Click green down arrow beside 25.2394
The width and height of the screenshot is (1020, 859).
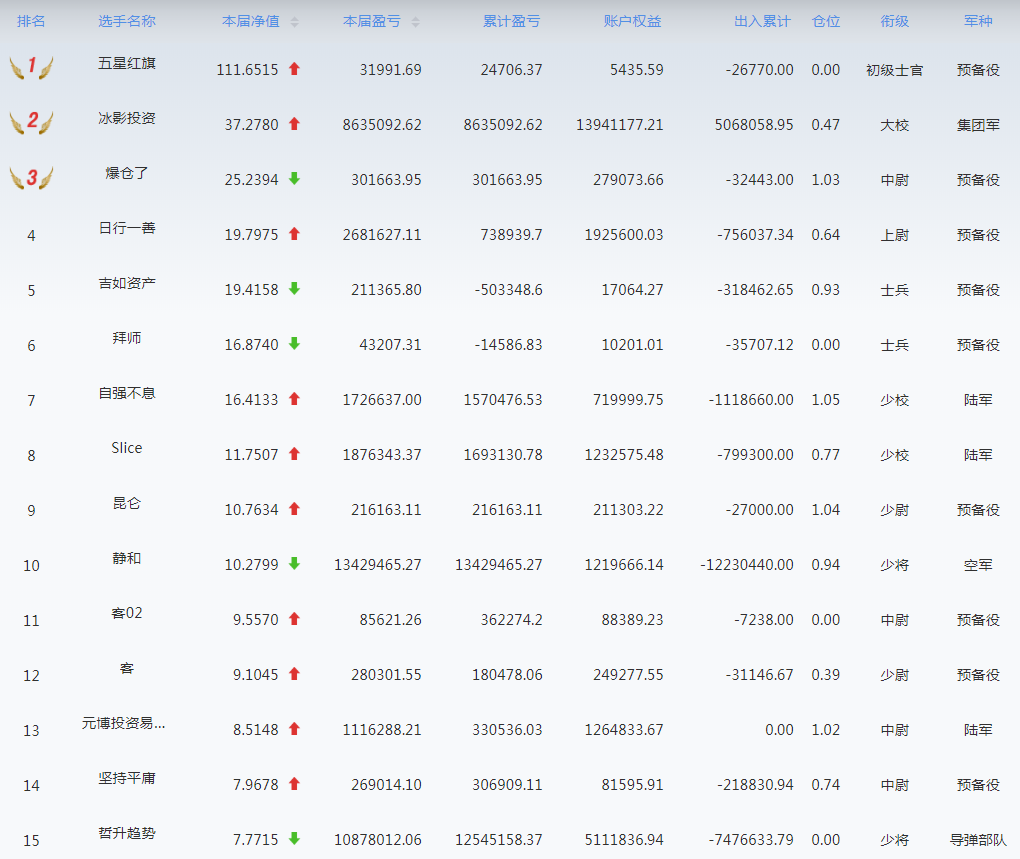[x=294, y=179]
